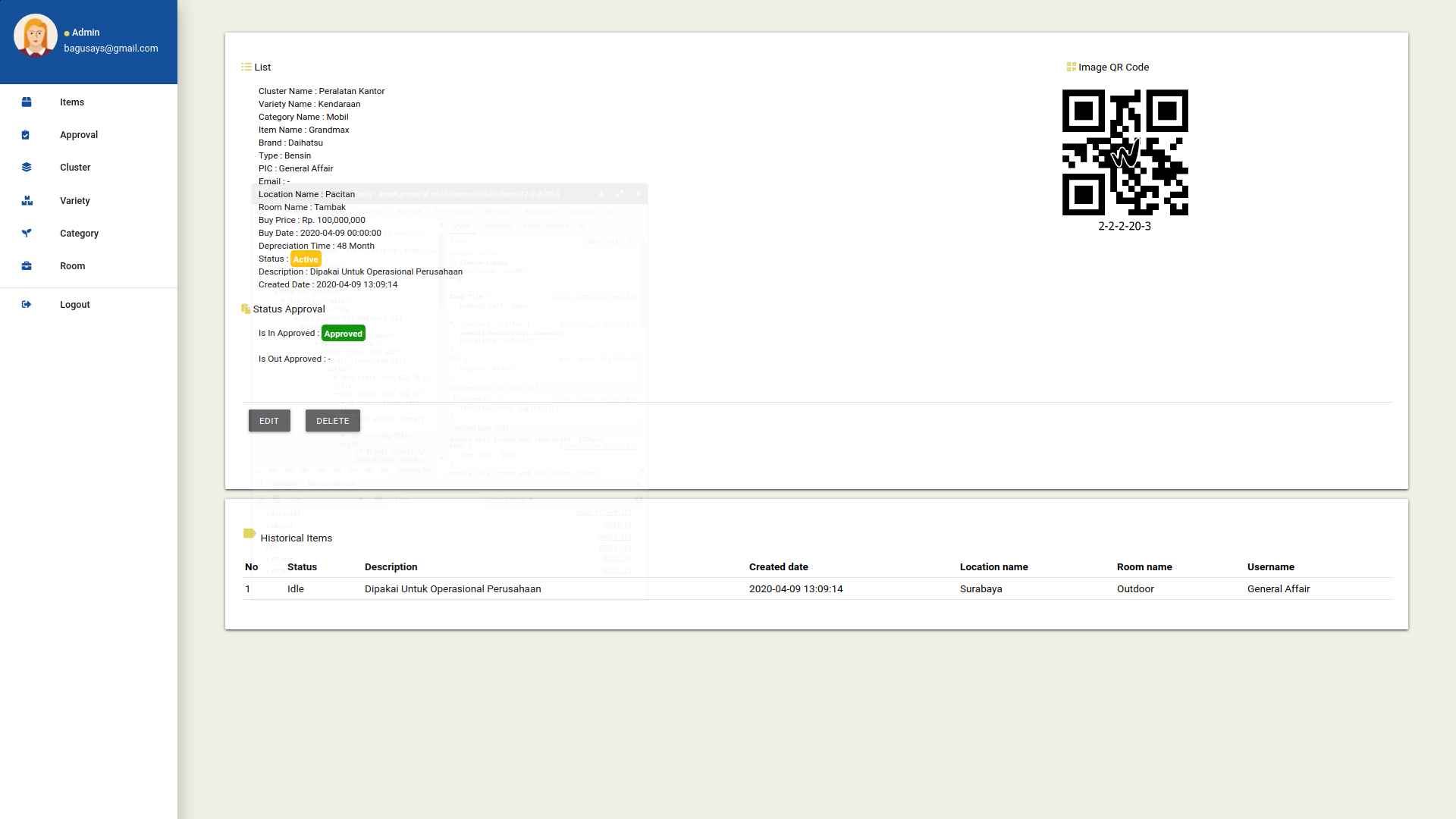Click the Logout arrow icon
This screenshot has width=1456, height=819.
27,305
